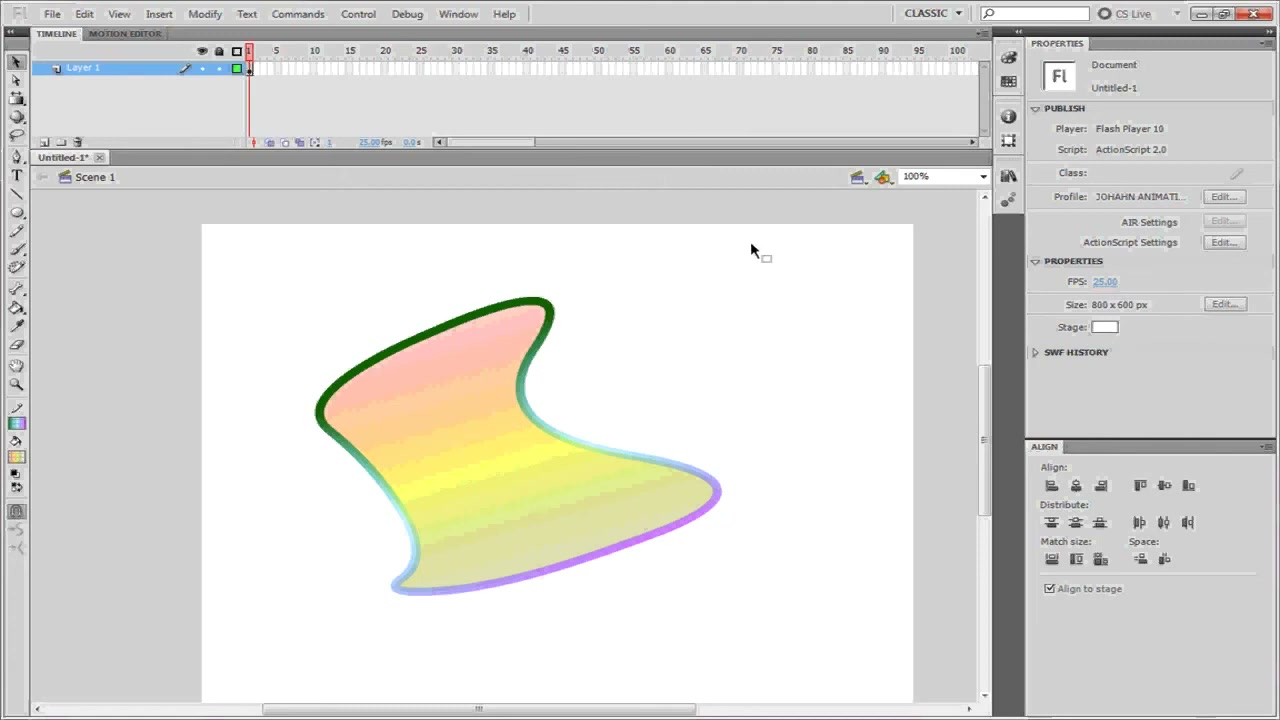Image resolution: width=1280 pixels, height=720 pixels.
Task: Select the Deco tool
Action: (16, 267)
